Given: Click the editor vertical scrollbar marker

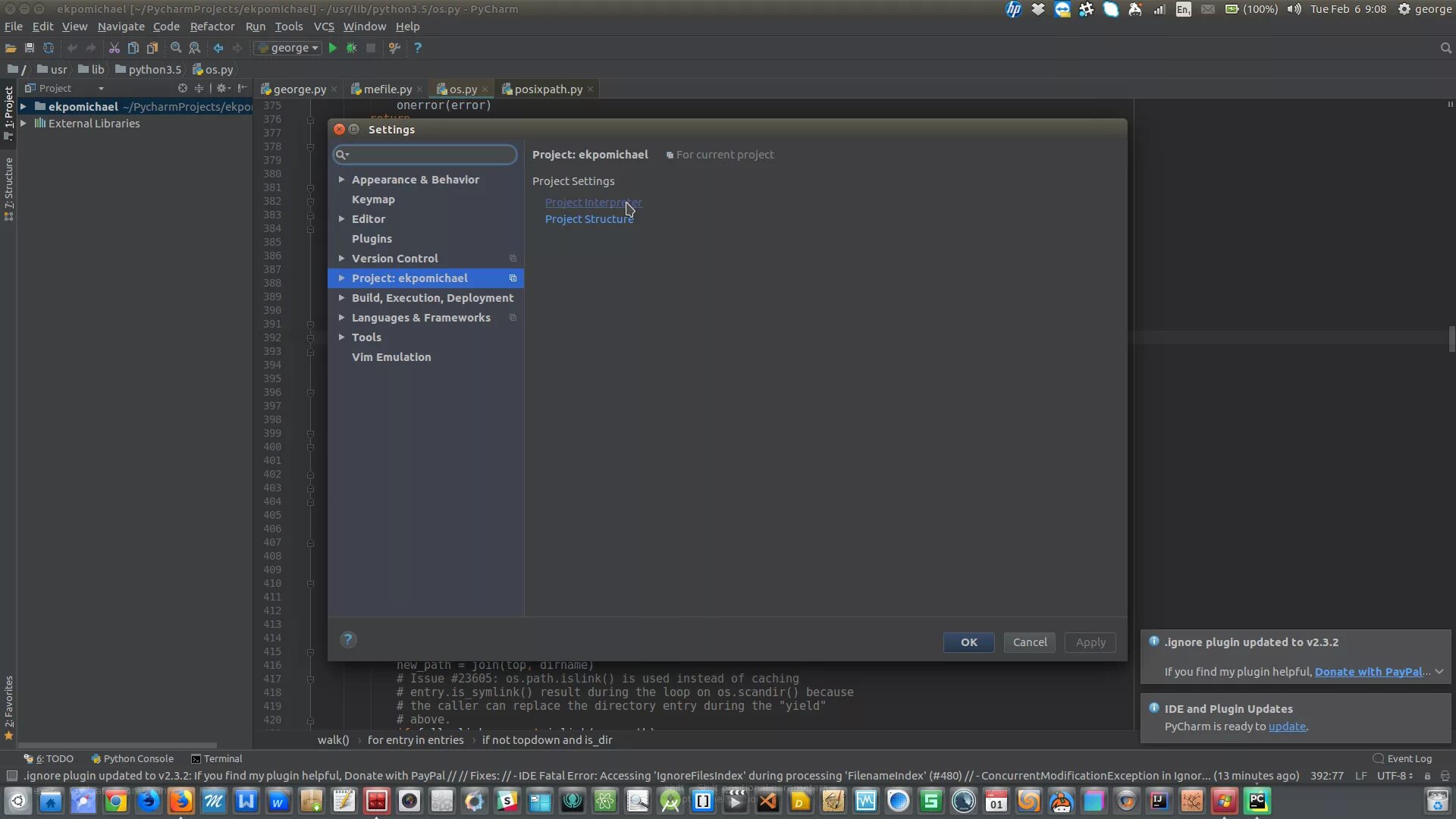Looking at the screenshot, I should [x=1451, y=339].
